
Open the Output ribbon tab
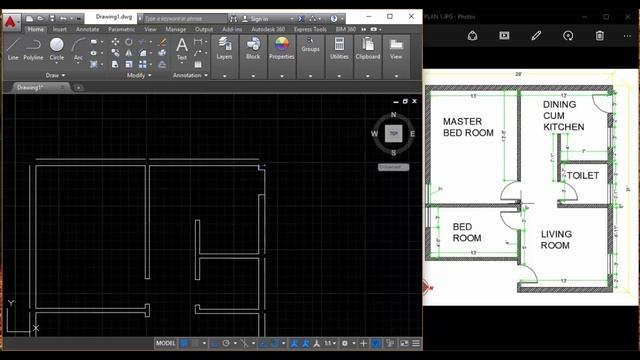(x=204, y=29)
